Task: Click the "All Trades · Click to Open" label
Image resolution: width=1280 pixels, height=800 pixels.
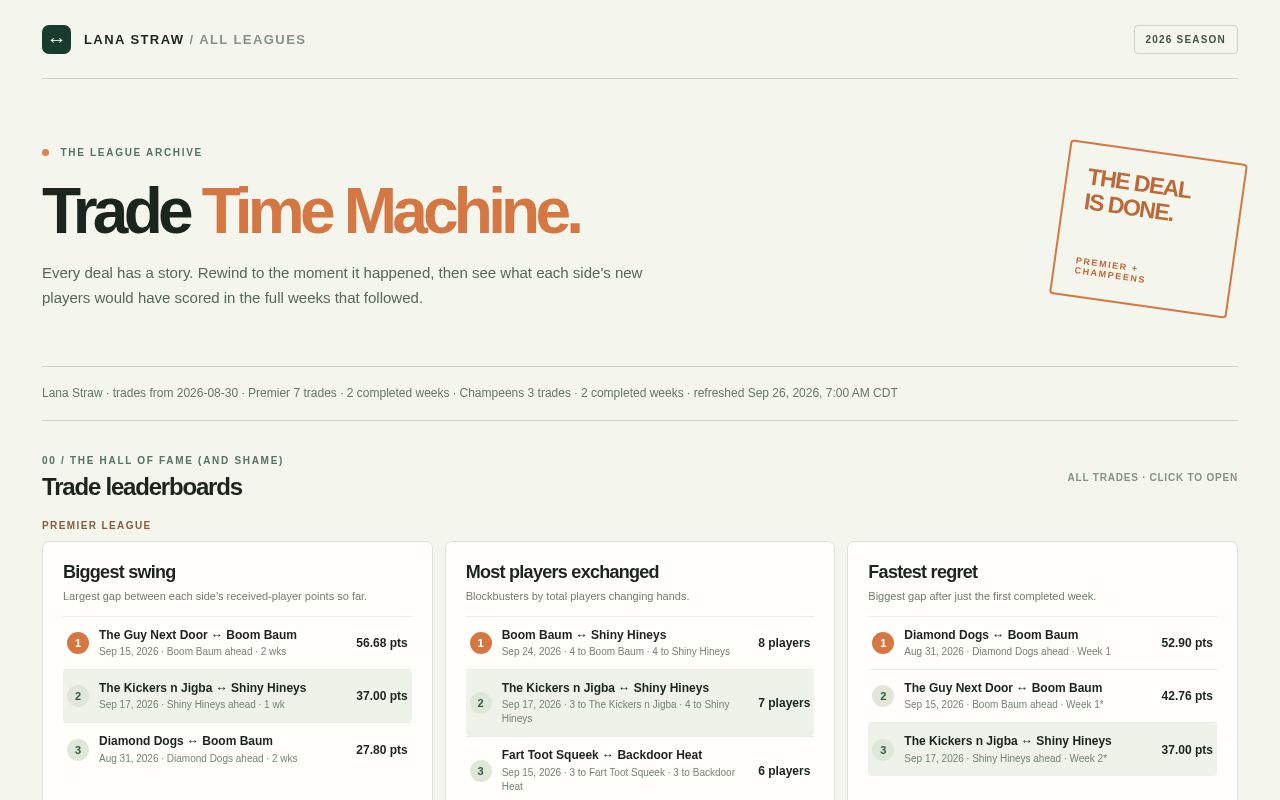Action: [x=1152, y=478]
